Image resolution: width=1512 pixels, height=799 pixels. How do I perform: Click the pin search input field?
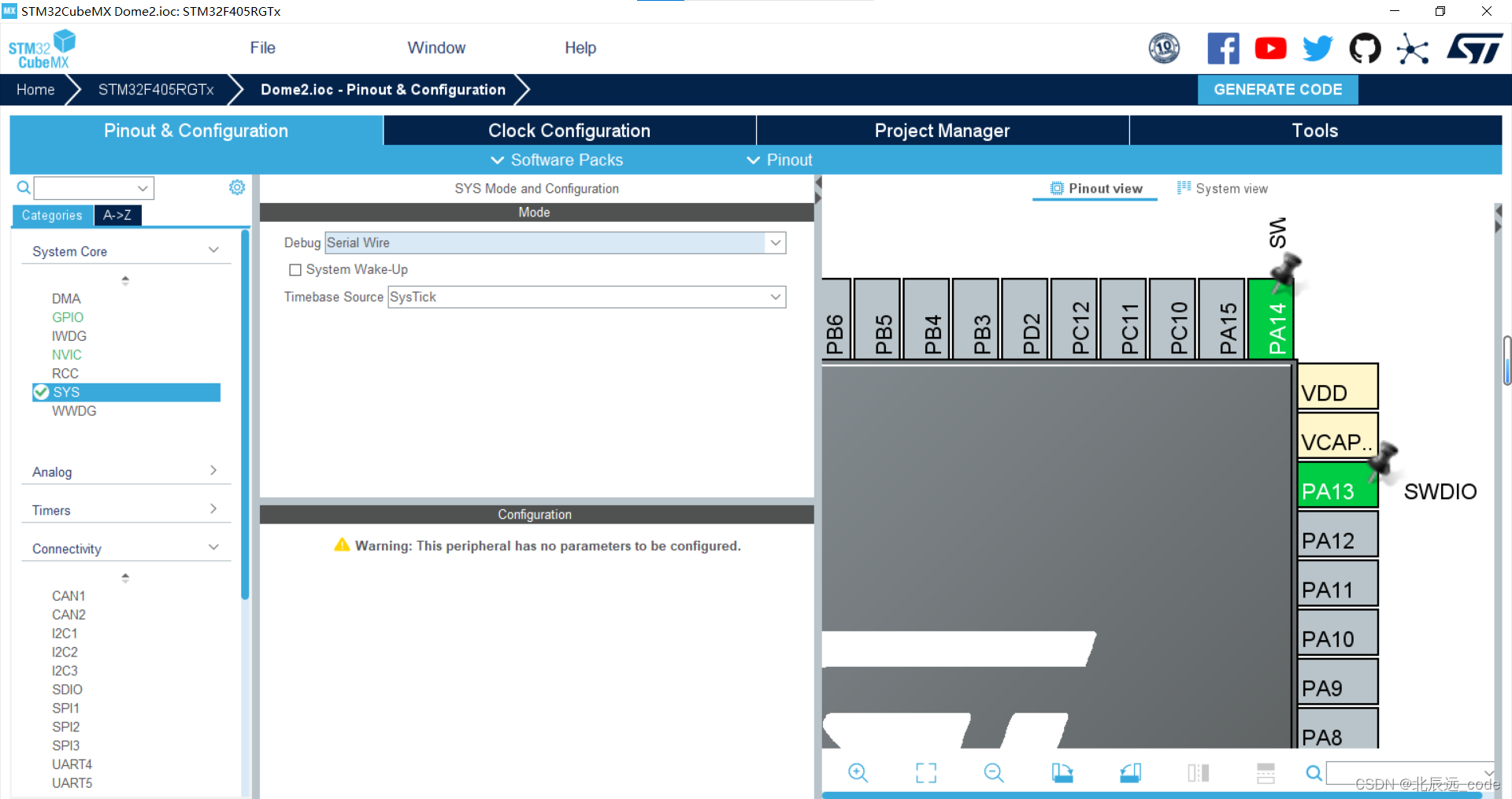(1410, 773)
